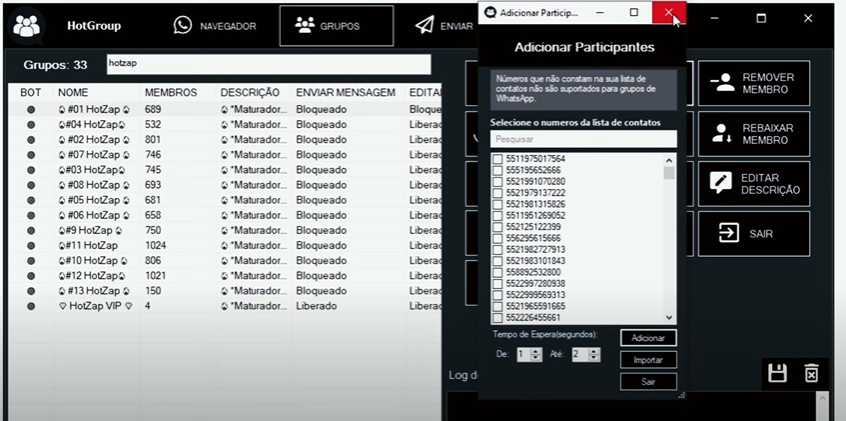This screenshot has width=846, height=421.
Task: Check the box for 5521983101843
Action: 497,261
